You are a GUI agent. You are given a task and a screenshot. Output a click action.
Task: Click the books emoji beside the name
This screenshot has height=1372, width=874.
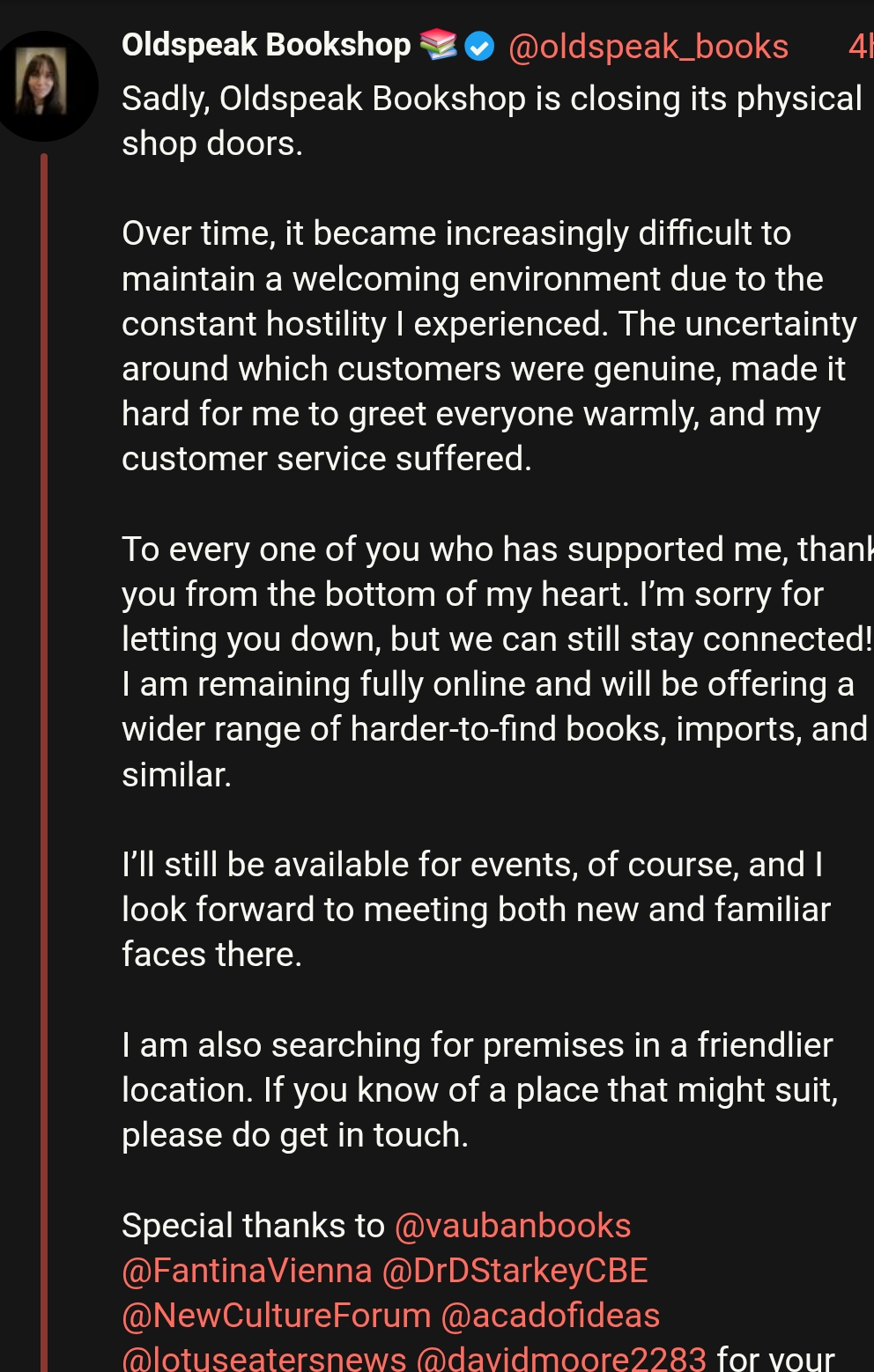point(438,44)
